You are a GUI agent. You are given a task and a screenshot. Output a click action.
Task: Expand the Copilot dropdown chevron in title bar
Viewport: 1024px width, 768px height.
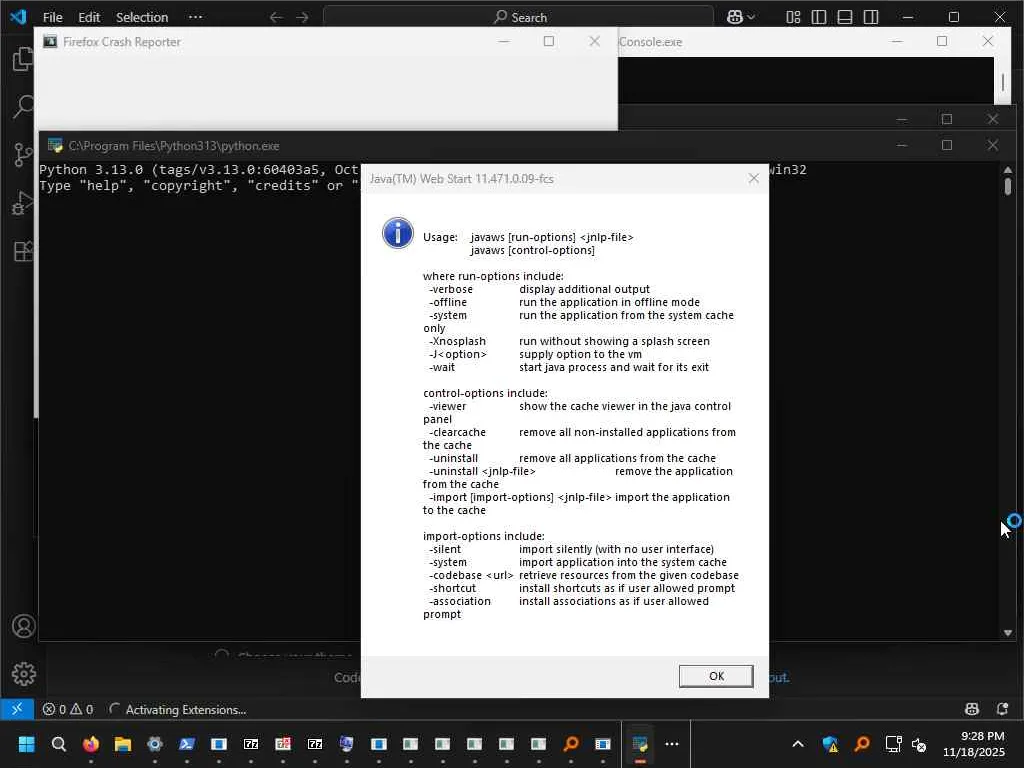pyautogui.click(x=751, y=18)
